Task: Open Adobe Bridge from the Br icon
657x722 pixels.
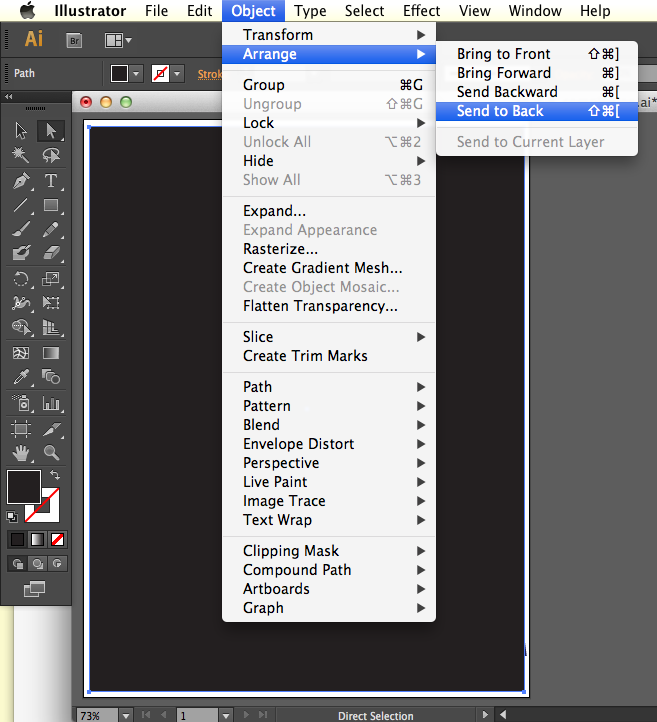Action: click(74, 40)
